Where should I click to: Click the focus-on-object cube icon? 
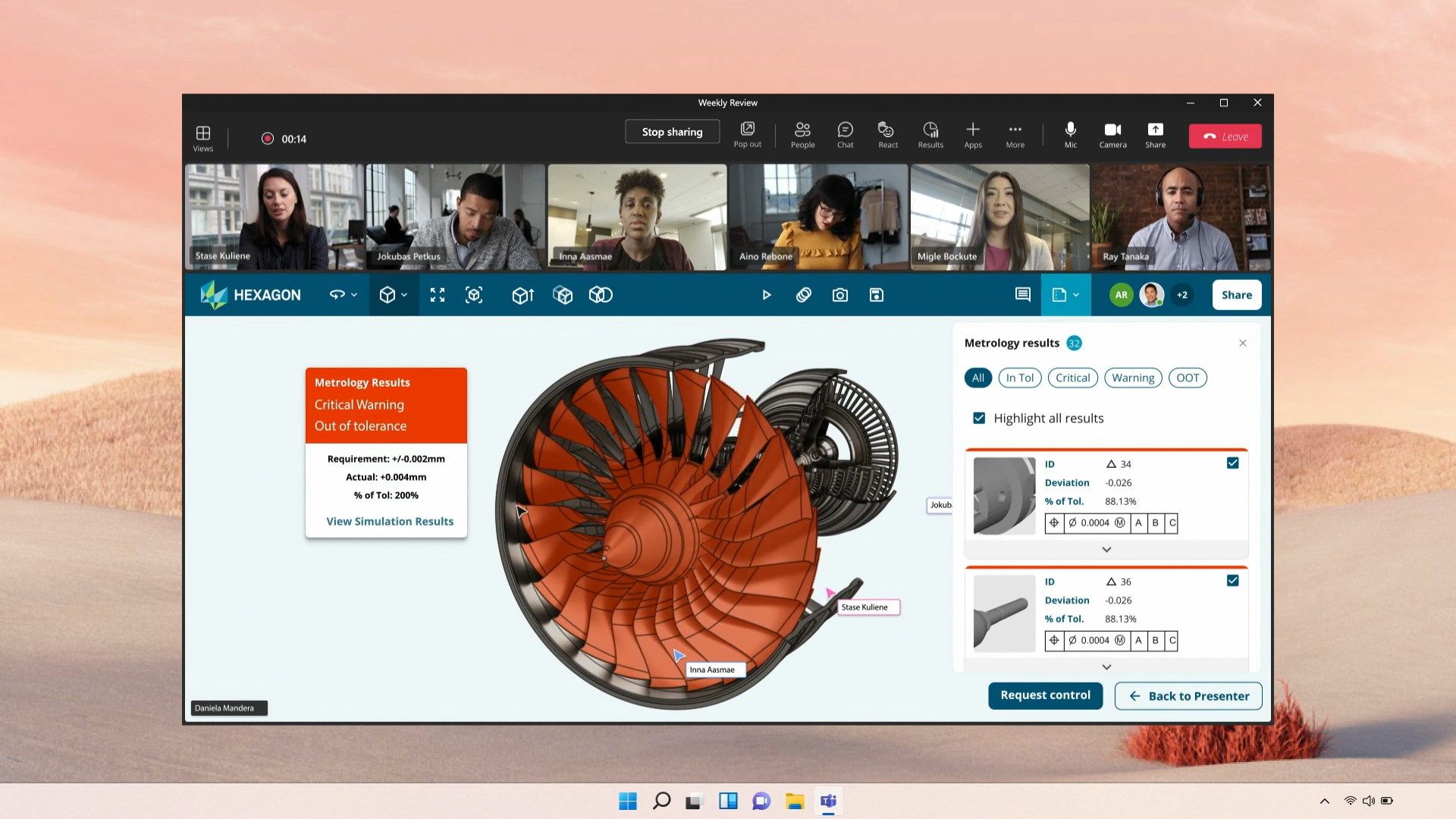(x=474, y=295)
